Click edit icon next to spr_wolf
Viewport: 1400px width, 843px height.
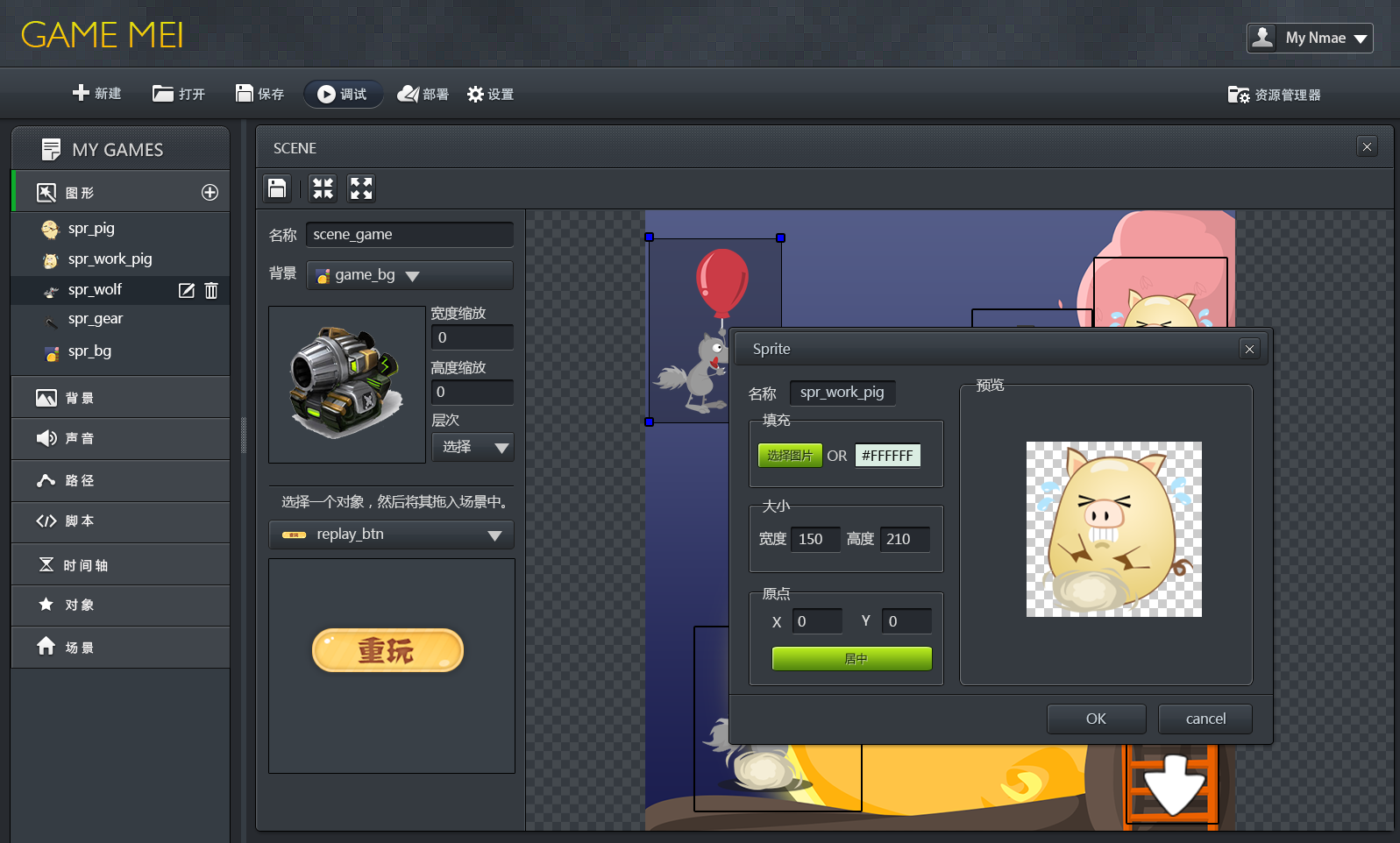(x=187, y=290)
